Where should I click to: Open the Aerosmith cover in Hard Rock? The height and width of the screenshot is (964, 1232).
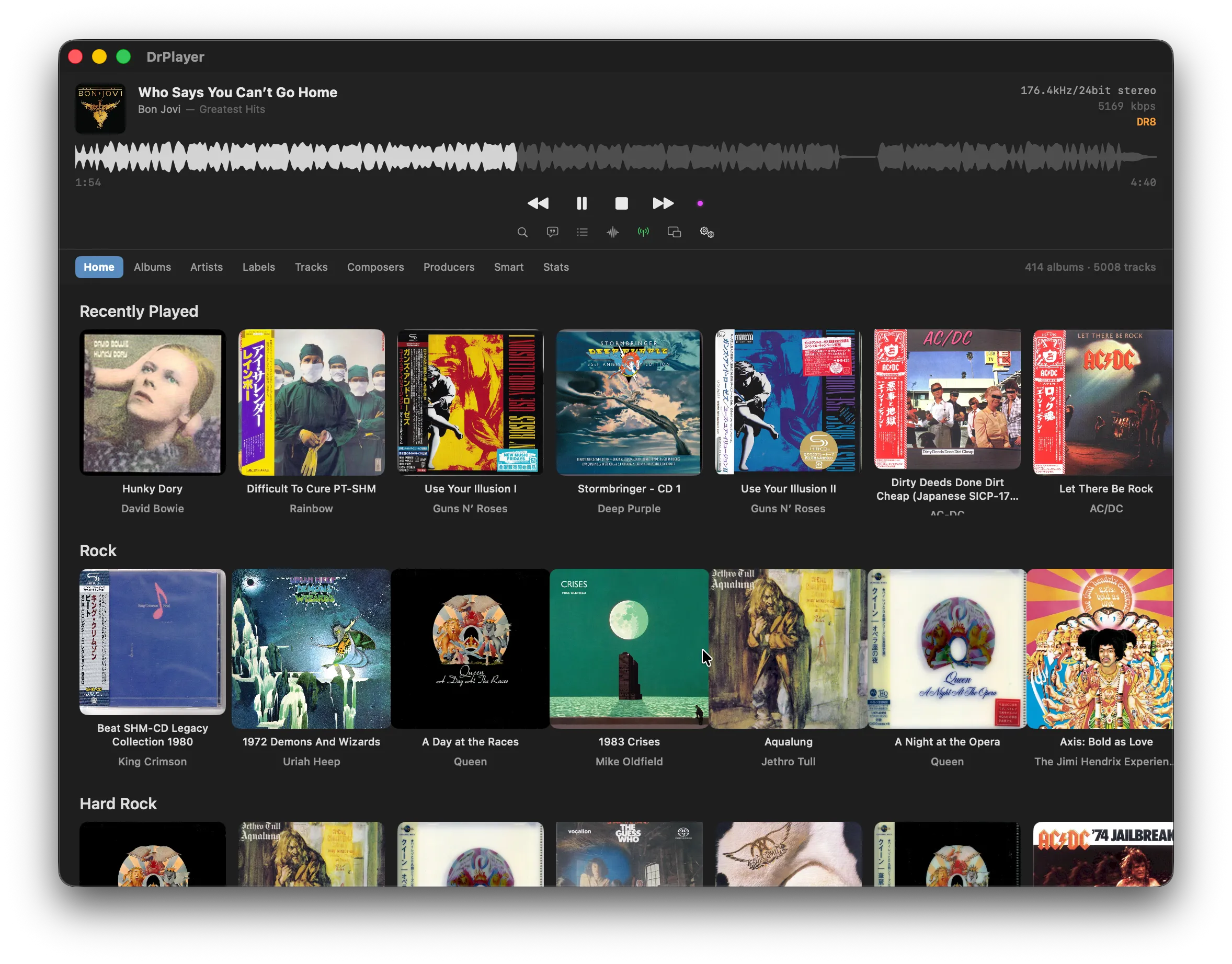(788, 854)
